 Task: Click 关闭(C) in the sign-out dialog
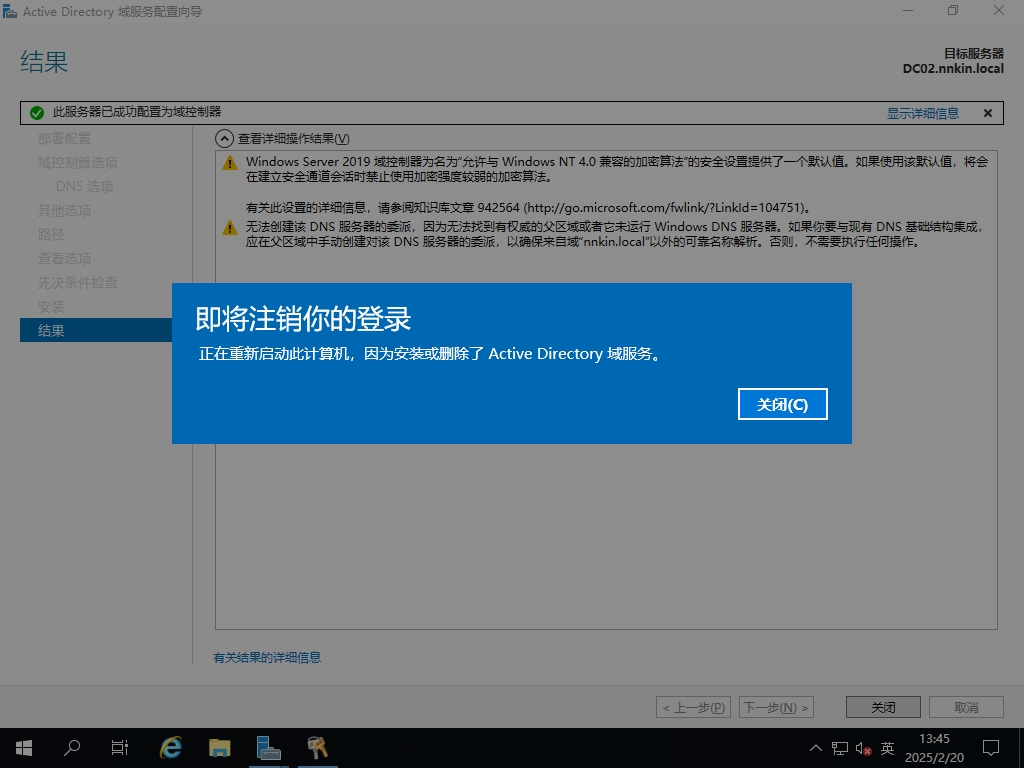(782, 404)
